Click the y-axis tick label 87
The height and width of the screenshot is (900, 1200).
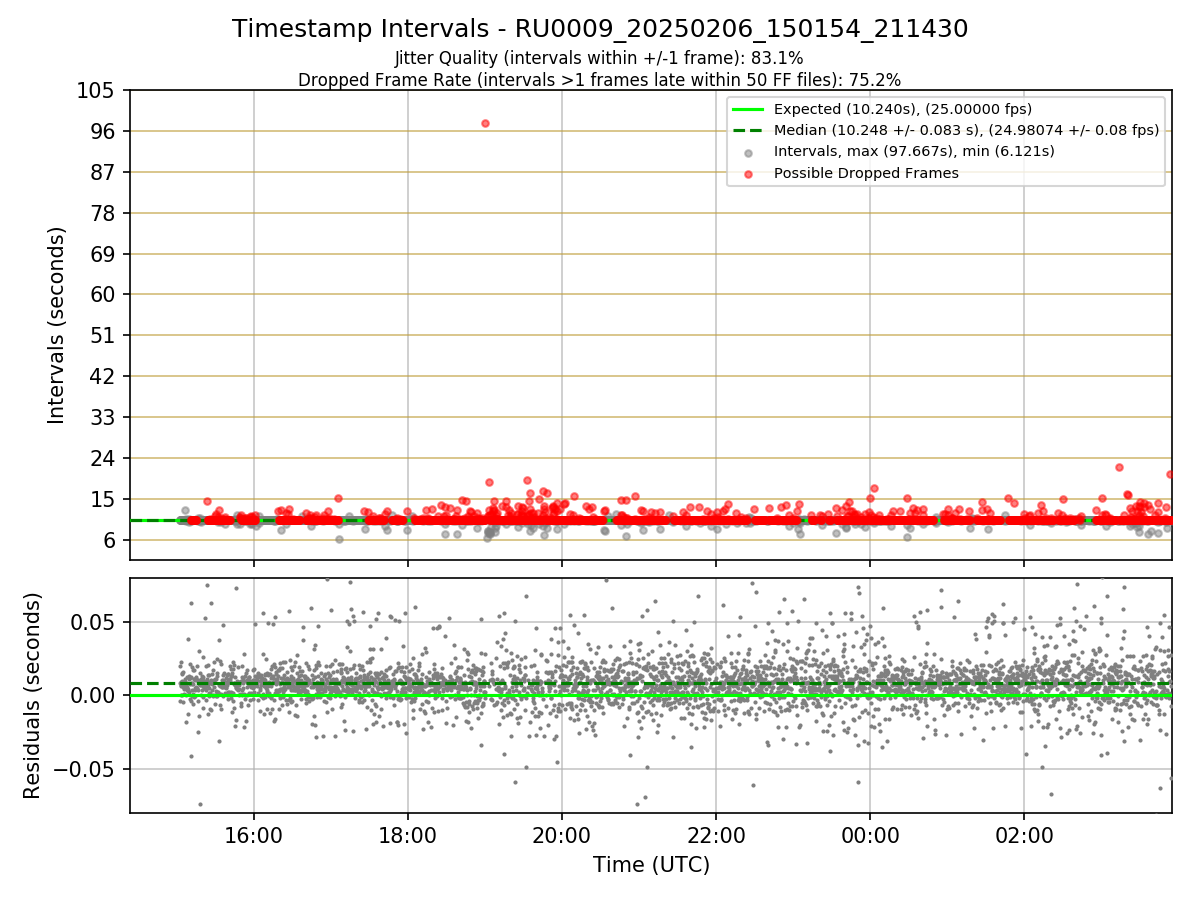coord(104,172)
